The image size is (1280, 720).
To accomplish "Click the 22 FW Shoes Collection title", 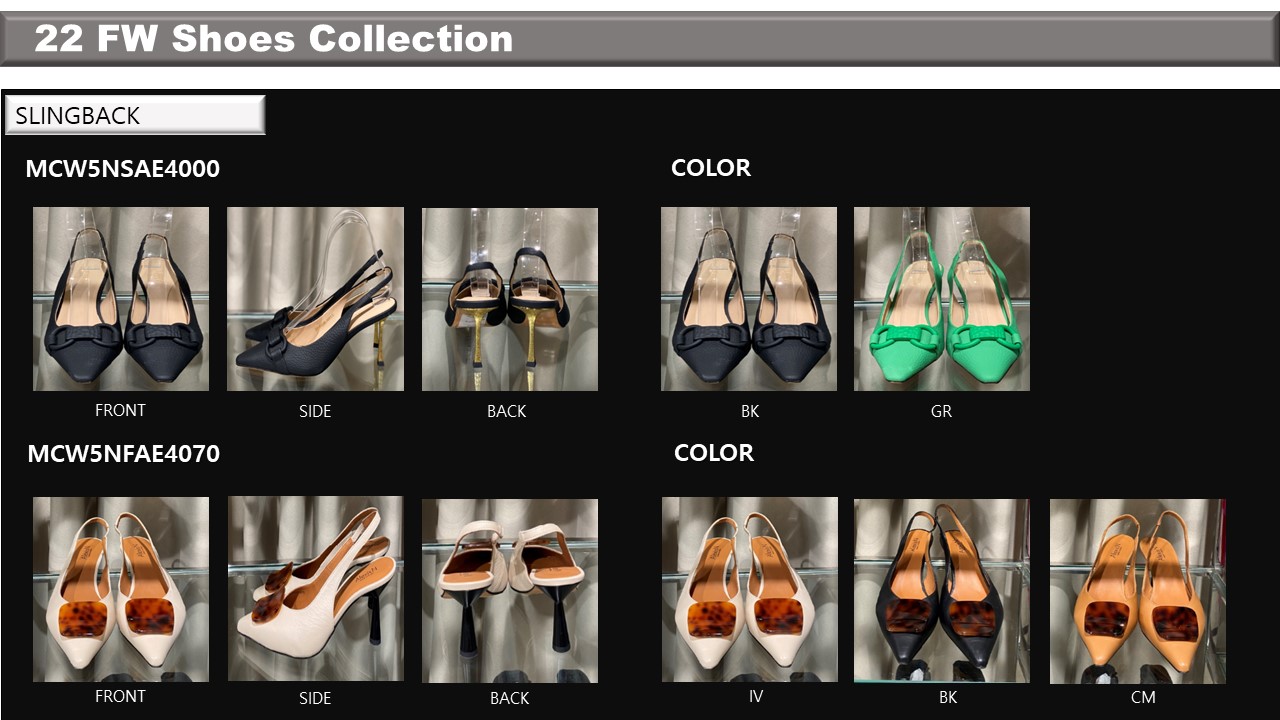I will click(273, 39).
